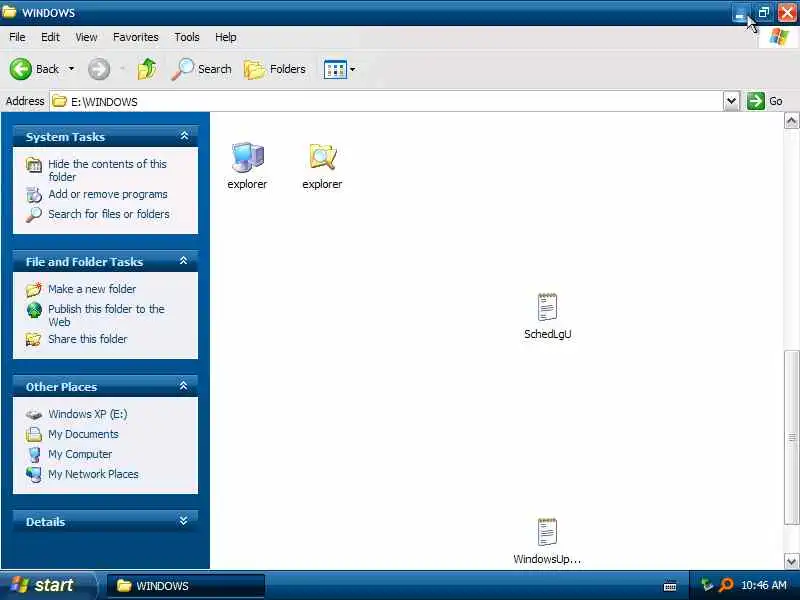Open the Edit menu
Screen dimensions: 800x600
point(50,37)
